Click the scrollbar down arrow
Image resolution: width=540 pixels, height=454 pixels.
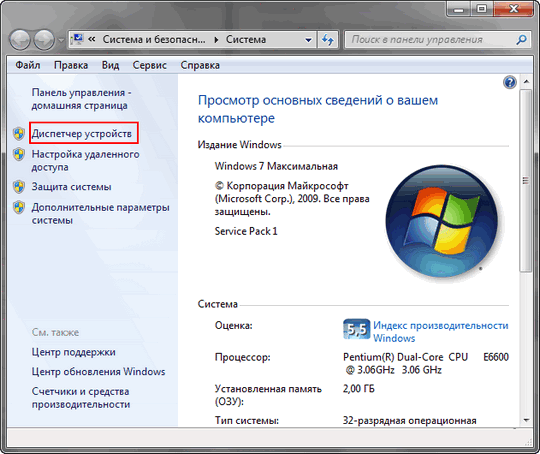pyautogui.click(x=526, y=420)
